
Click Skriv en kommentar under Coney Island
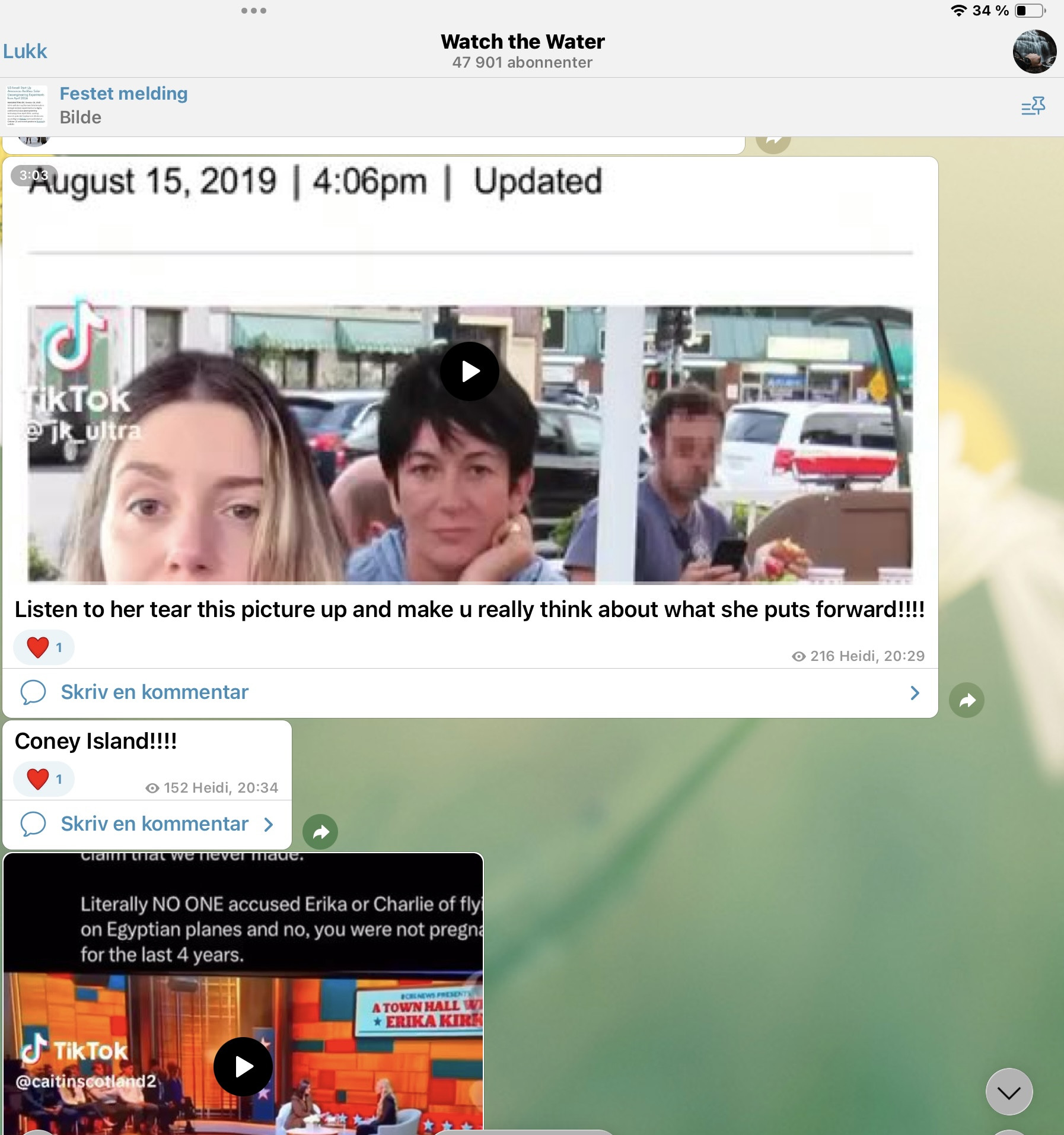(x=154, y=824)
